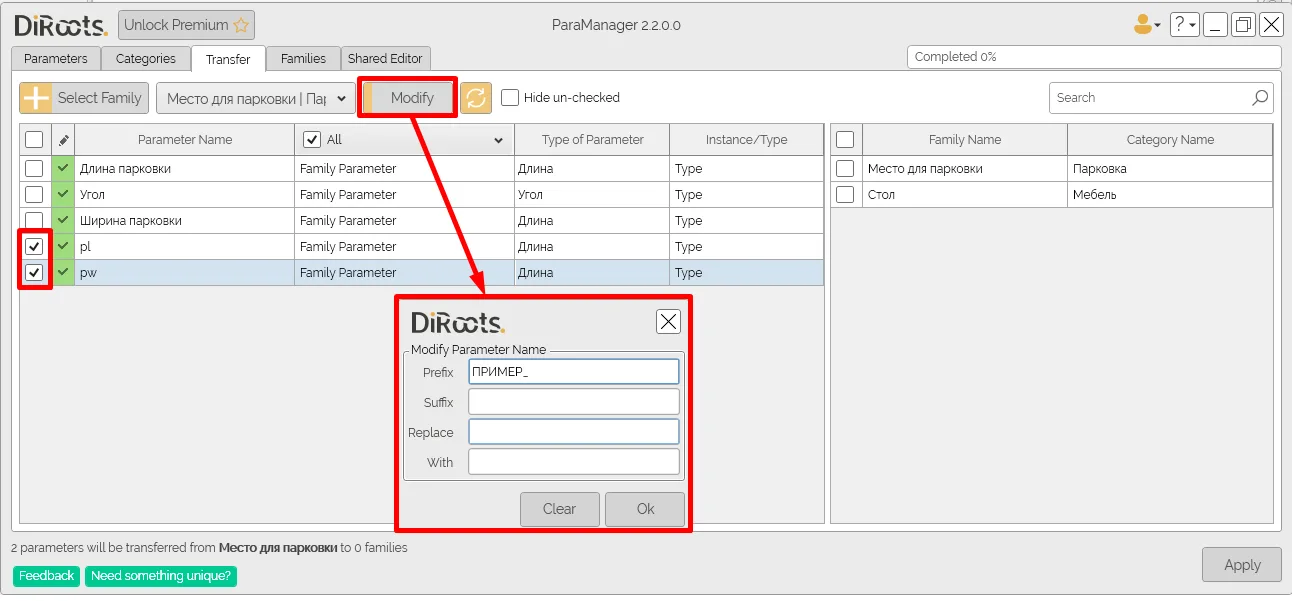This screenshot has height=601, width=1293.
Task: Open the Shared Editor tab
Action: 387,59
